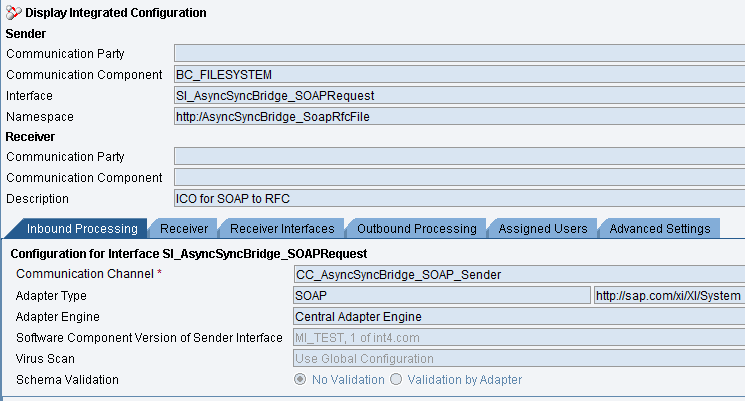Click the CC_AsyncSyncBridge_SOAP_Sender Communication Channel field
This screenshot has height=401, width=745.
tap(518, 274)
